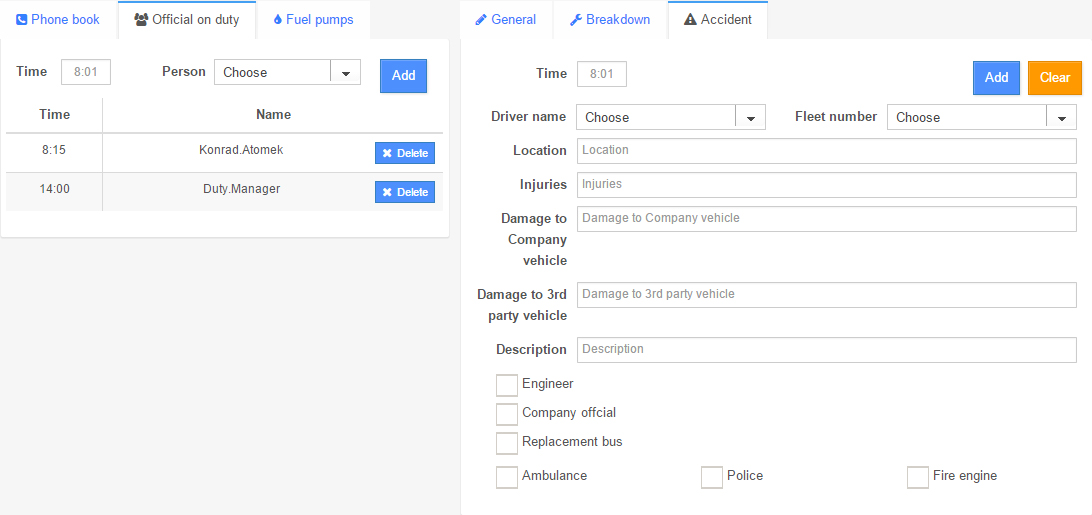This screenshot has width=1092, height=515.
Task: Check the Engineer checkbox
Action: pyautogui.click(x=507, y=385)
